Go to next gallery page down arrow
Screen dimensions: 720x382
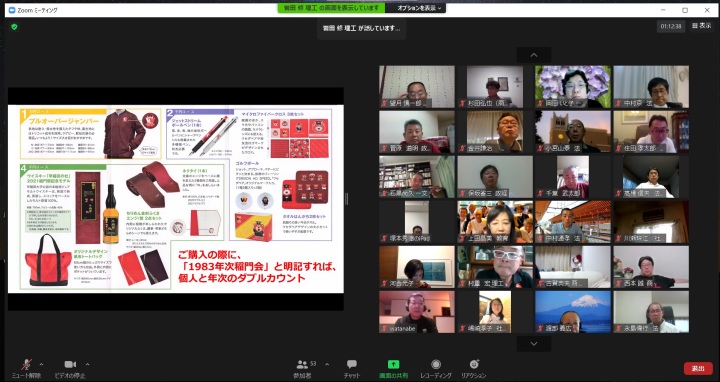pyautogui.click(x=534, y=343)
